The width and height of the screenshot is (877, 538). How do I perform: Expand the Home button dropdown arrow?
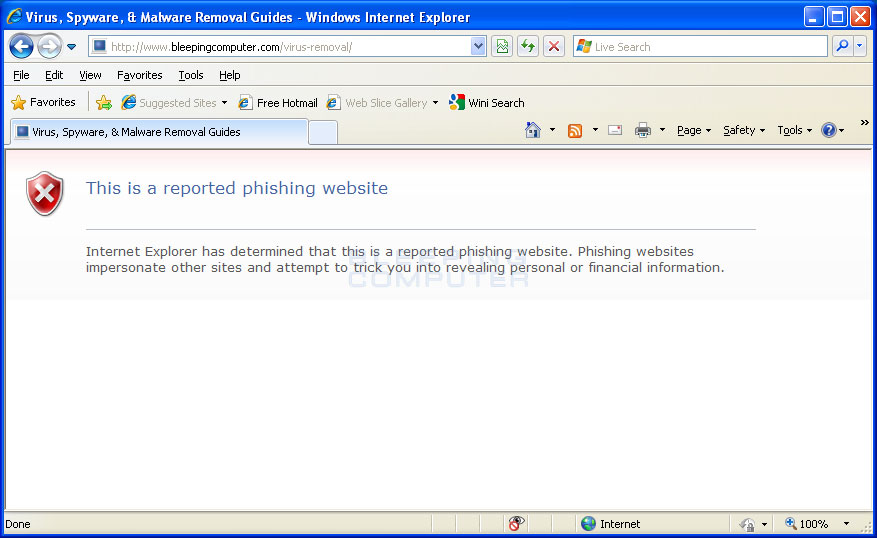552,130
